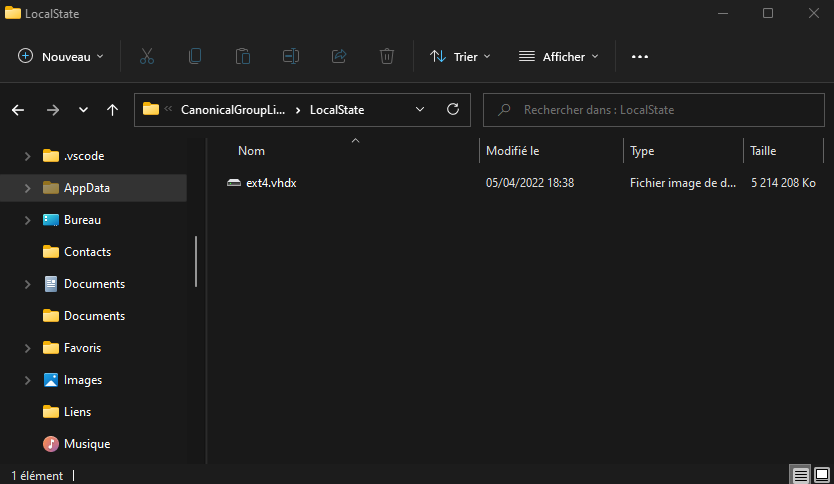Open the Trier sort menu
The height and width of the screenshot is (484, 834).
(460, 56)
